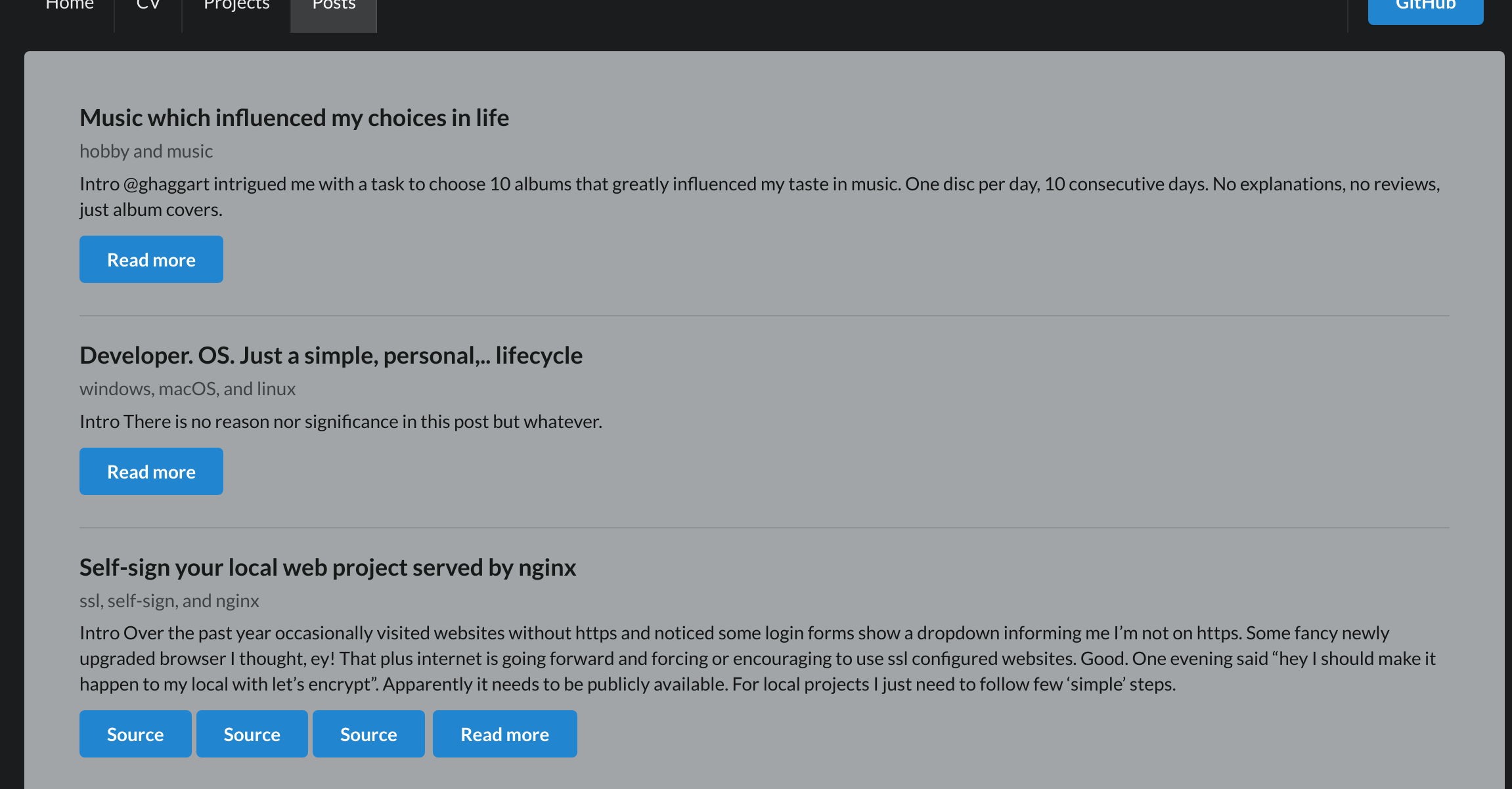Open the Self-sign nginx post title
This screenshot has height=789, width=1512.
328,568
